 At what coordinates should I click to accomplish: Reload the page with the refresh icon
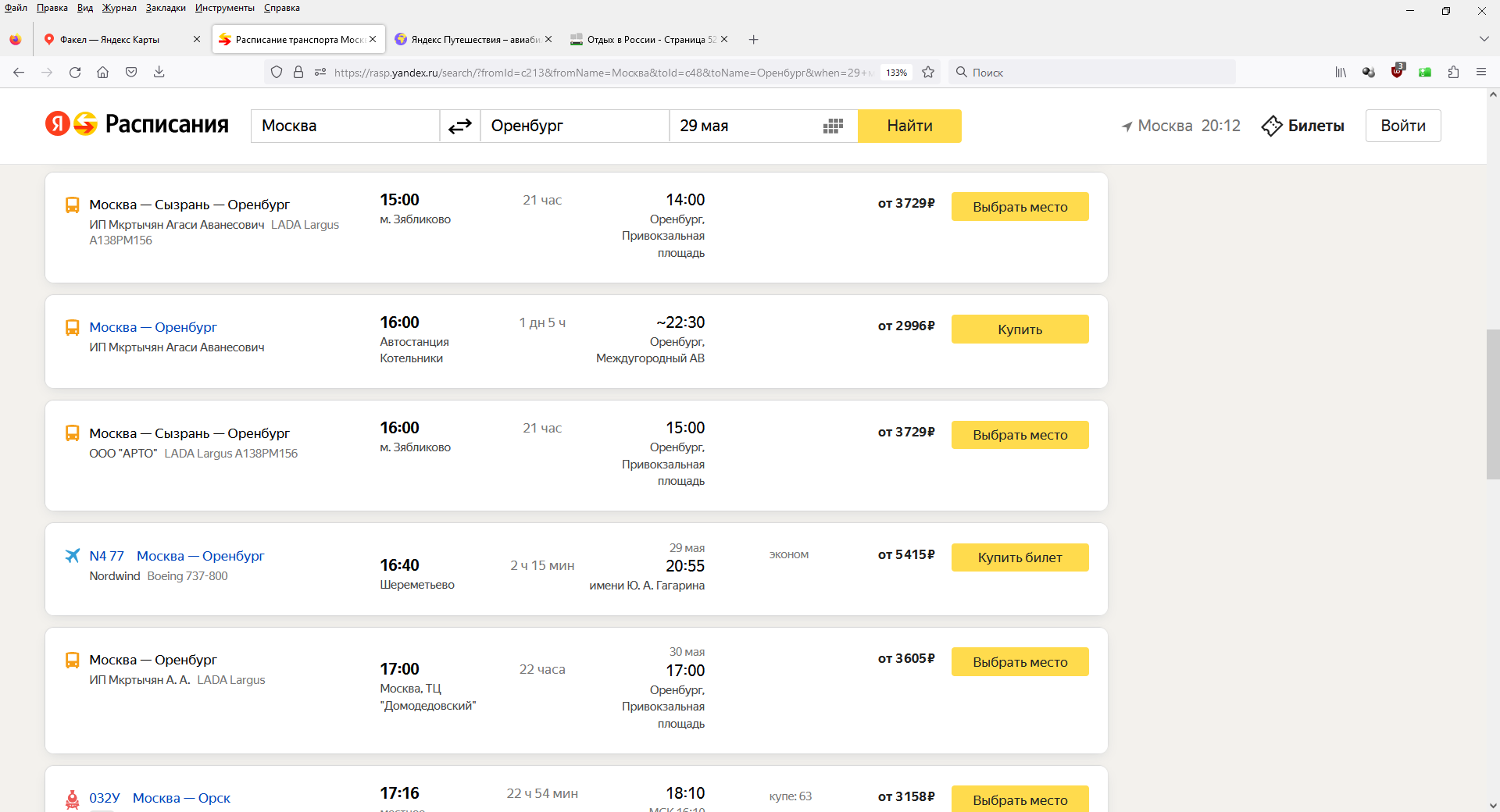[75, 72]
